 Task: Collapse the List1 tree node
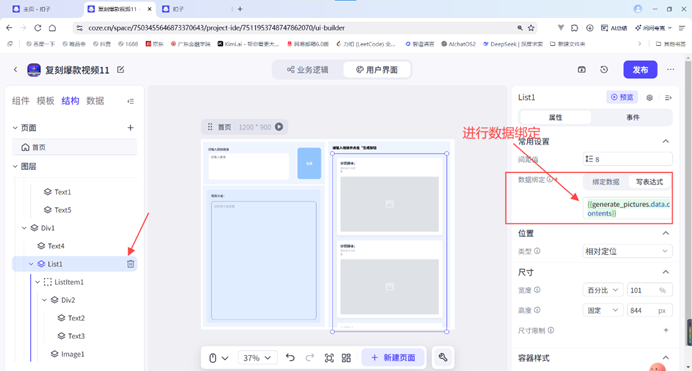click(31, 264)
